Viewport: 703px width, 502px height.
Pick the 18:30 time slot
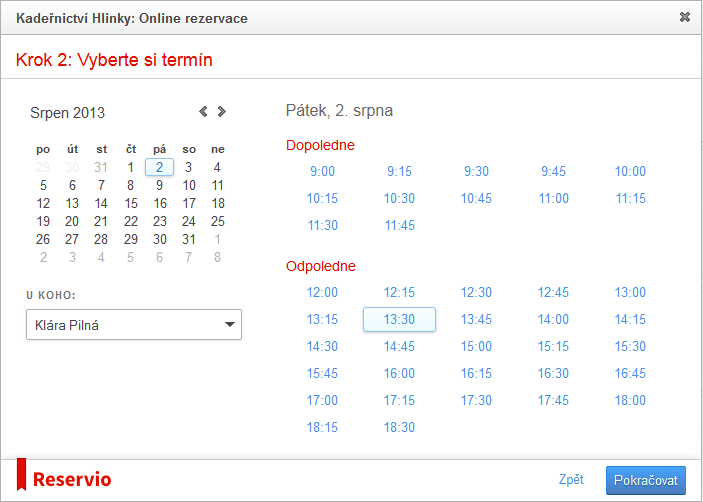pos(399,428)
